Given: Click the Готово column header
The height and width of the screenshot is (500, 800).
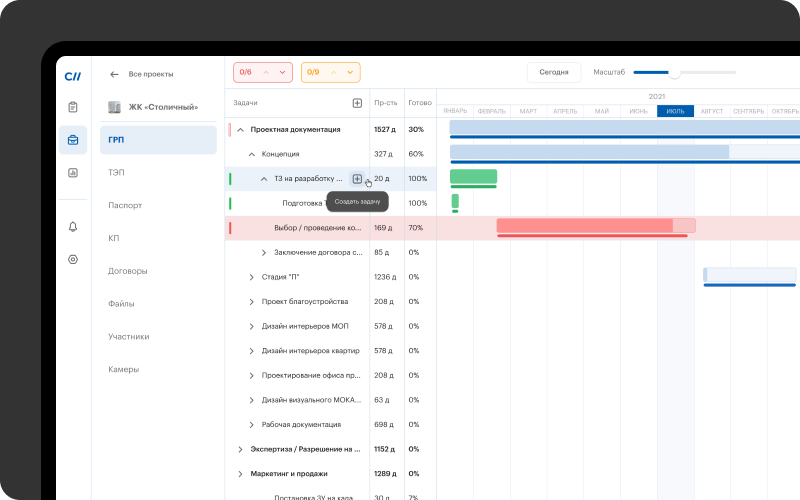Looking at the screenshot, I should click(420, 103).
